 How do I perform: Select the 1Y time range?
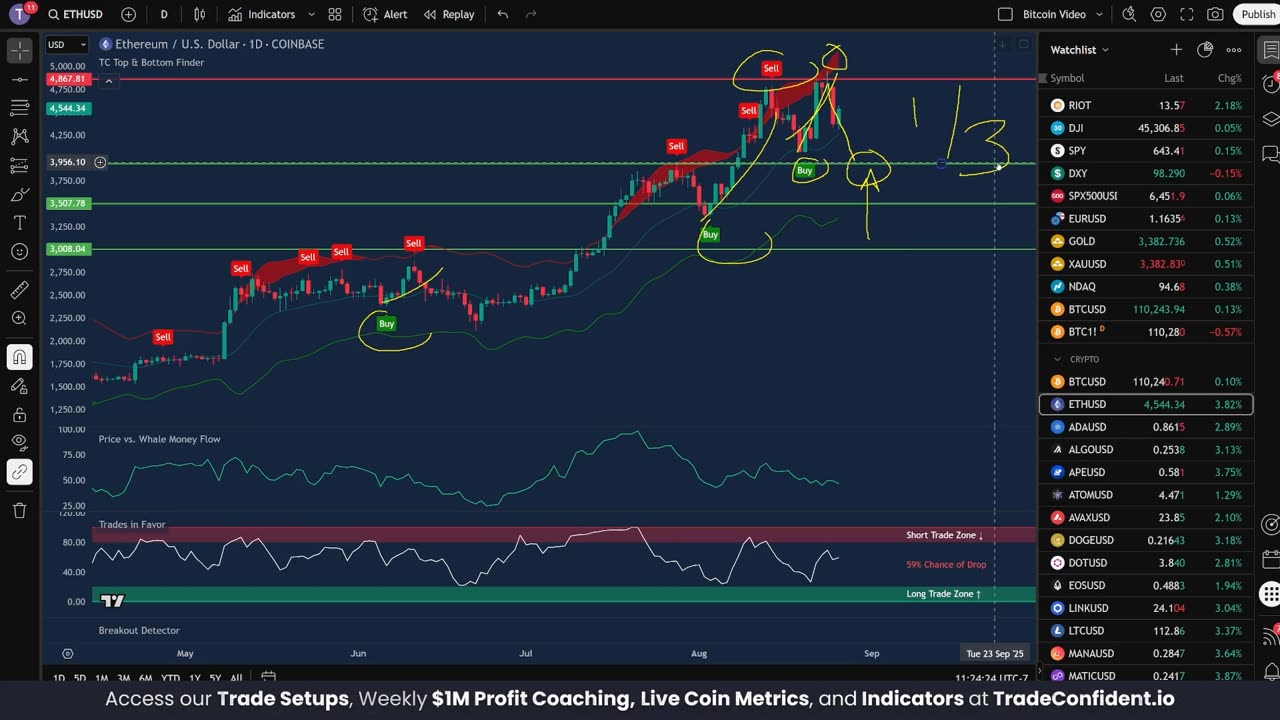click(x=194, y=678)
